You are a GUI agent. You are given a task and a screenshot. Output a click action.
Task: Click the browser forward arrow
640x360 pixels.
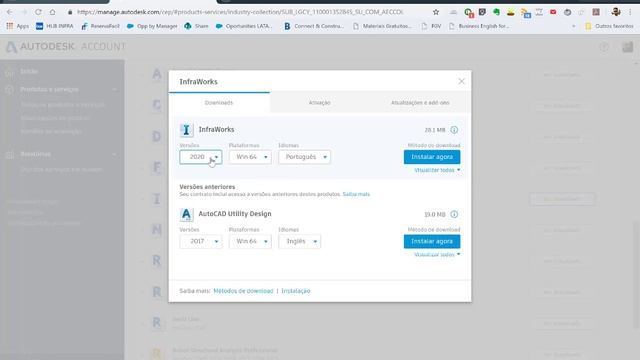click(24, 12)
